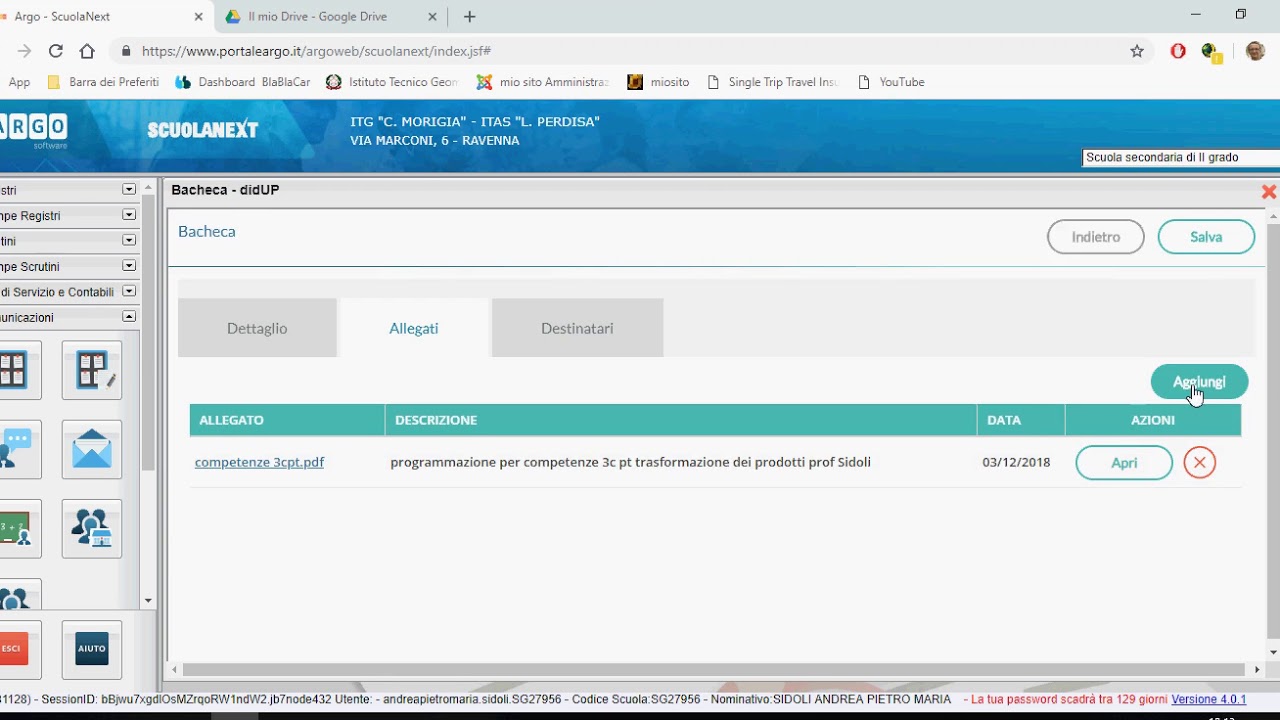Viewport: 1280px width, 720px height.
Task: Click the Opera red extension icon
Action: click(1178, 51)
